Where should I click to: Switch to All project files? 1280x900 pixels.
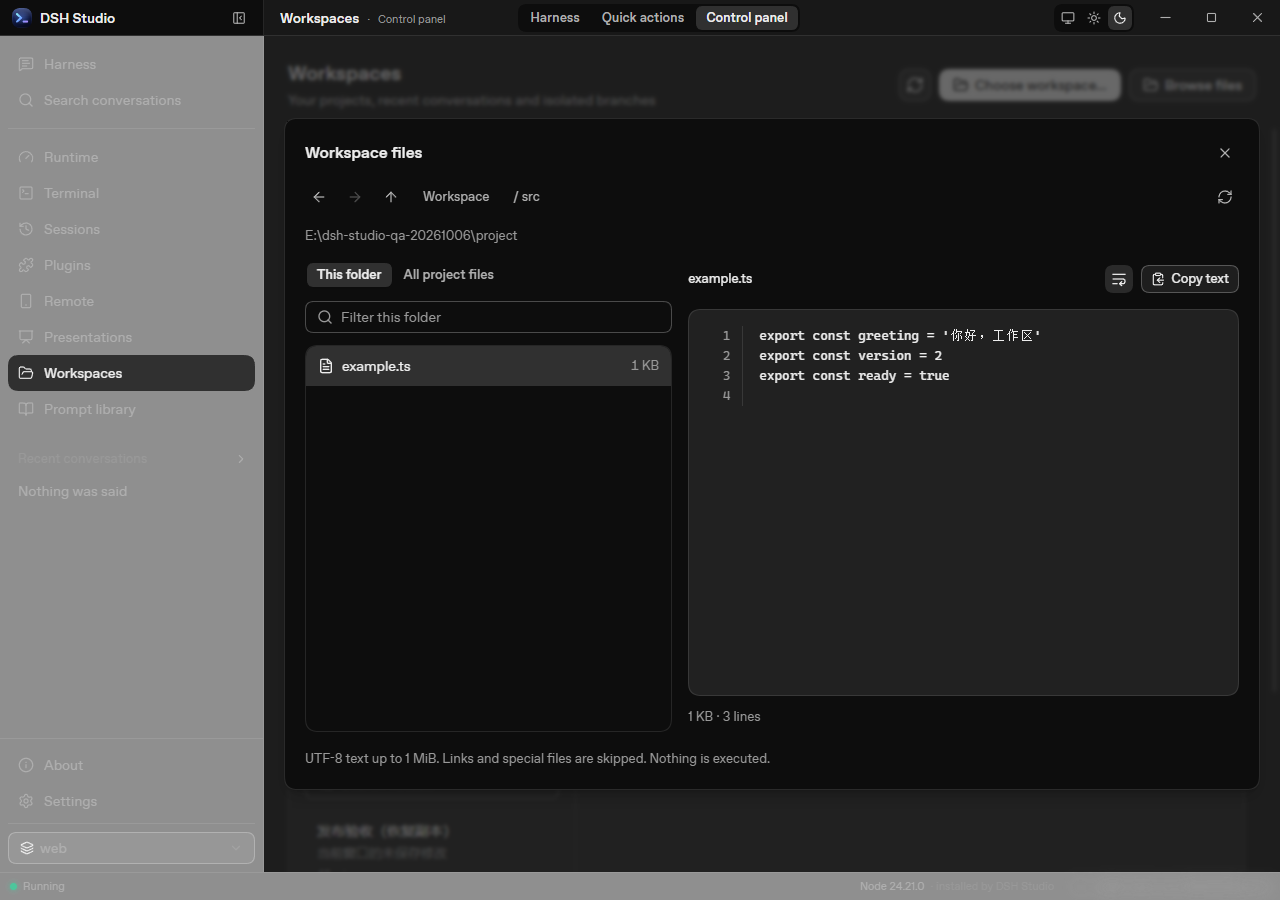(448, 275)
